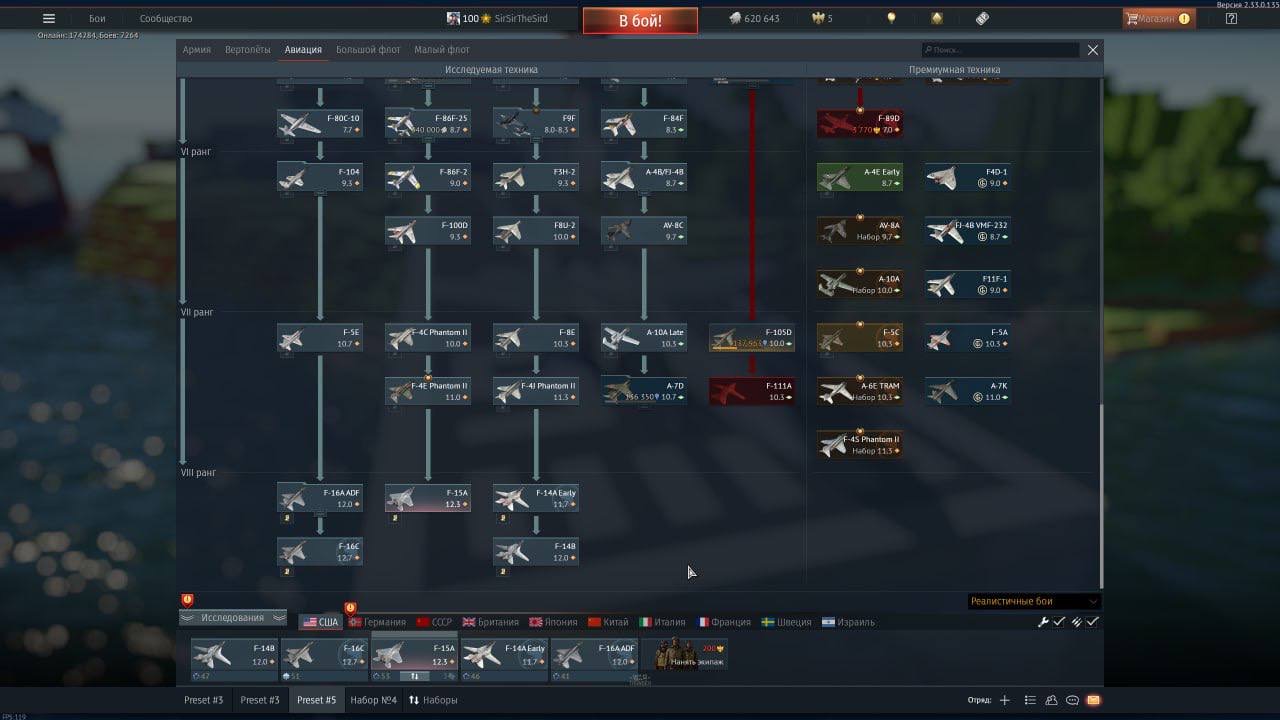Select the F-14A Early crew slot
Image resolution: width=1280 pixels, height=720 pixels.
pyautogui.click(x=504, y=659)
